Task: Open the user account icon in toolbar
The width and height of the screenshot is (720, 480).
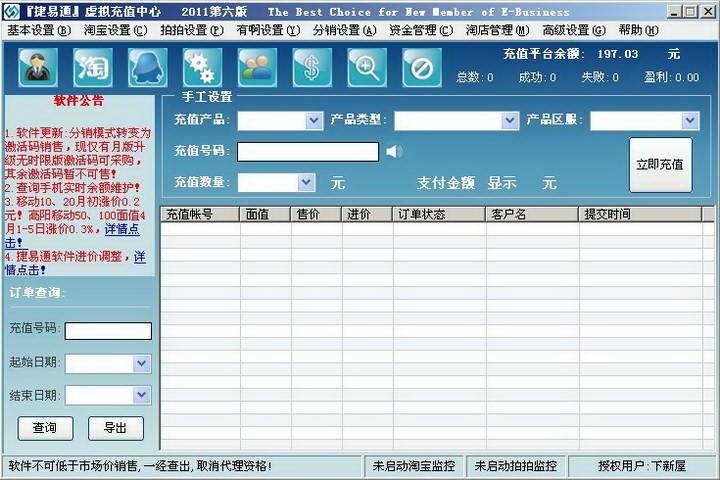Action: coord(38,68)
